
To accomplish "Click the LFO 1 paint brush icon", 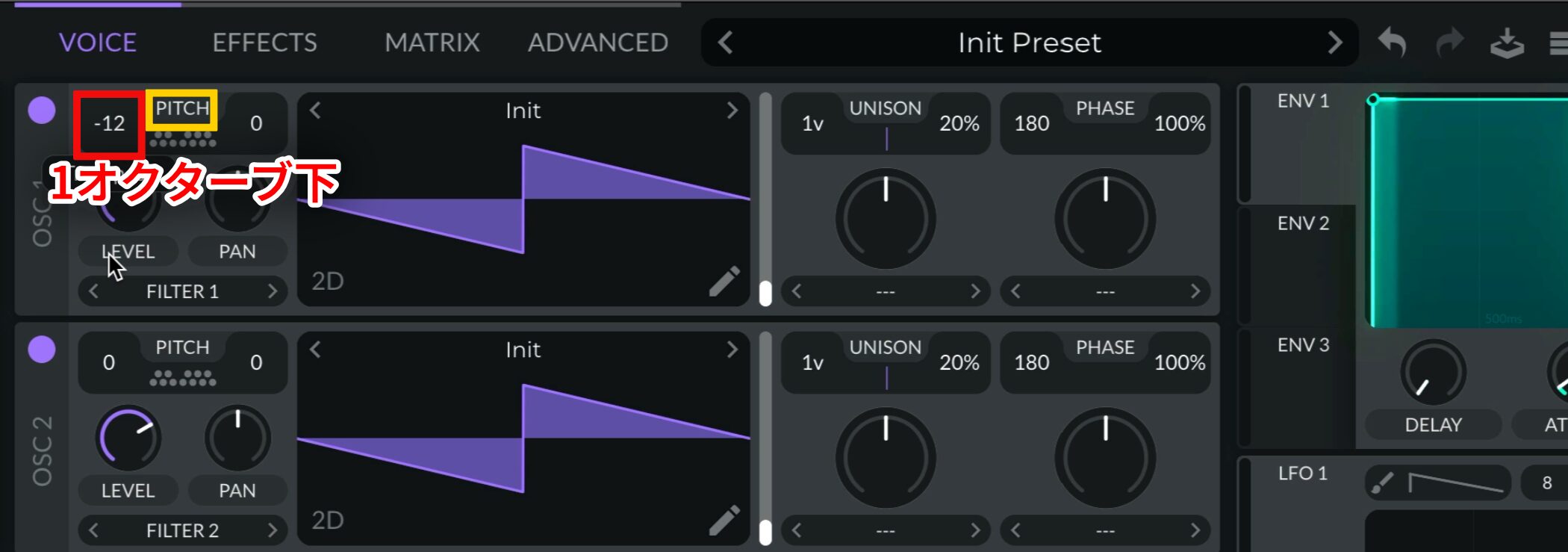I will tap(1383, 483).
